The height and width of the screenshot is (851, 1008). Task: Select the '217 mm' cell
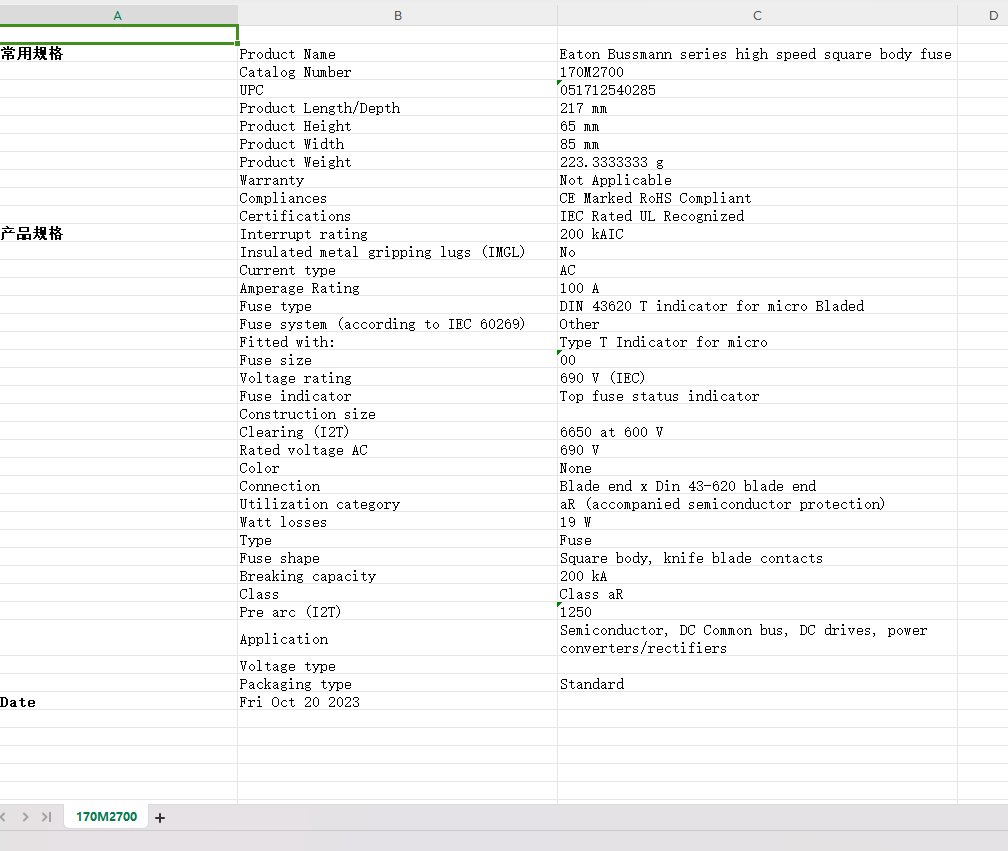[x=757, y=107]
